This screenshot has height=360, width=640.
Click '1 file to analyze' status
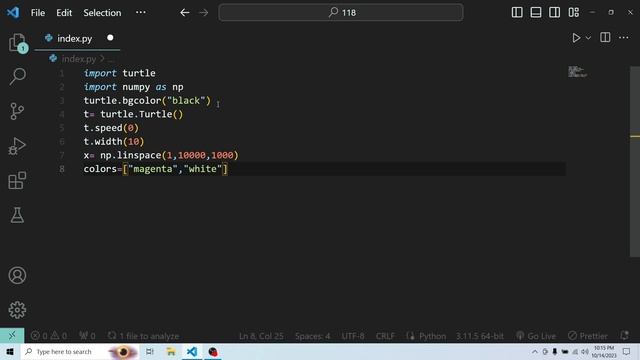pos(143,336)
